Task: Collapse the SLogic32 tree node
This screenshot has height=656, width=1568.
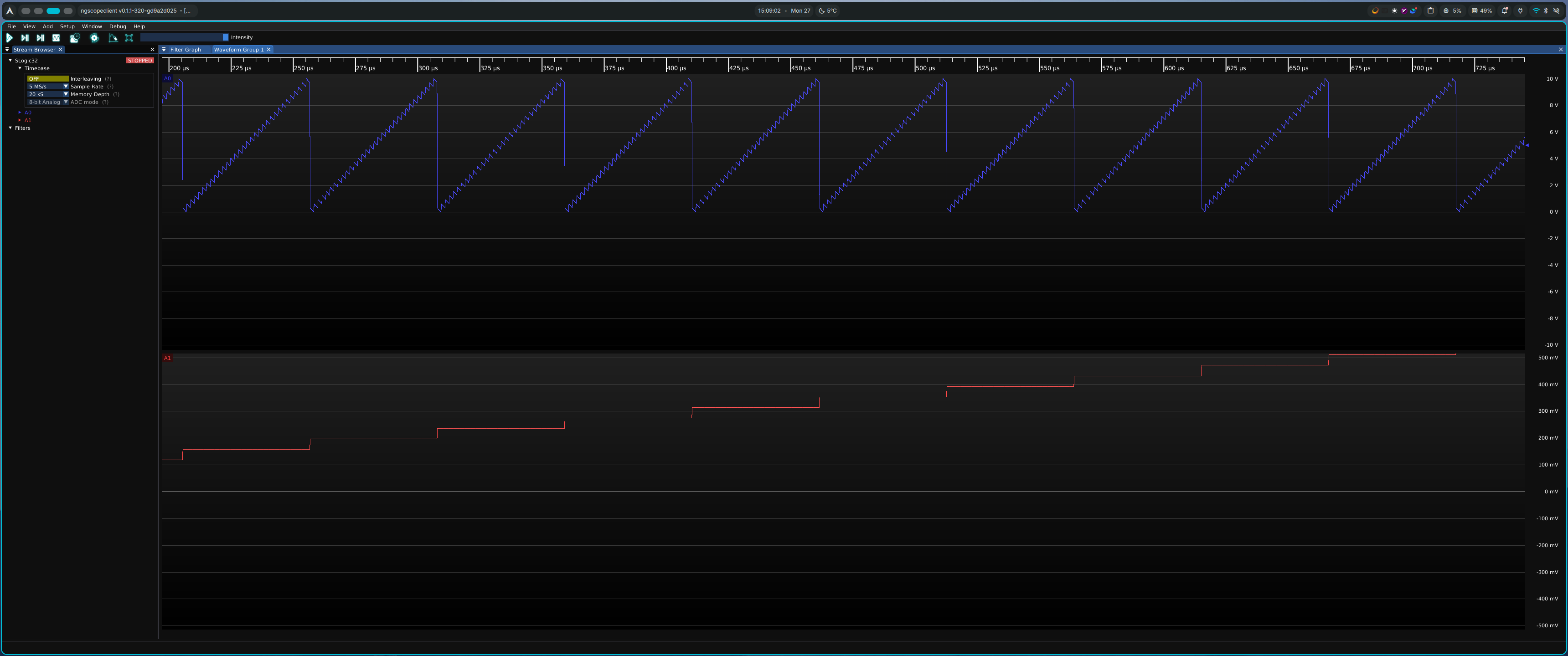Action: 10,60
